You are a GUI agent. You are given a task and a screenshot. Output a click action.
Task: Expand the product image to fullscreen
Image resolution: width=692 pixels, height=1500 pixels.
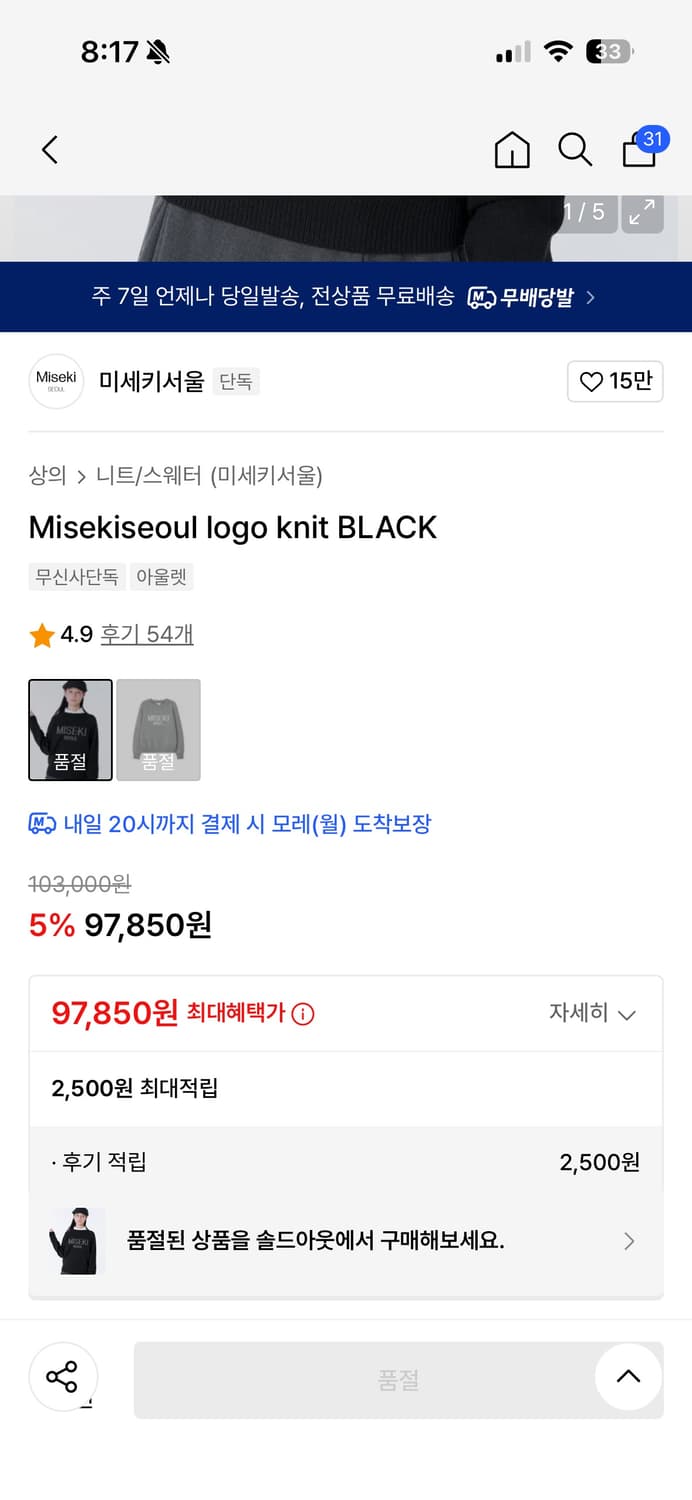(x=642, y=213)
